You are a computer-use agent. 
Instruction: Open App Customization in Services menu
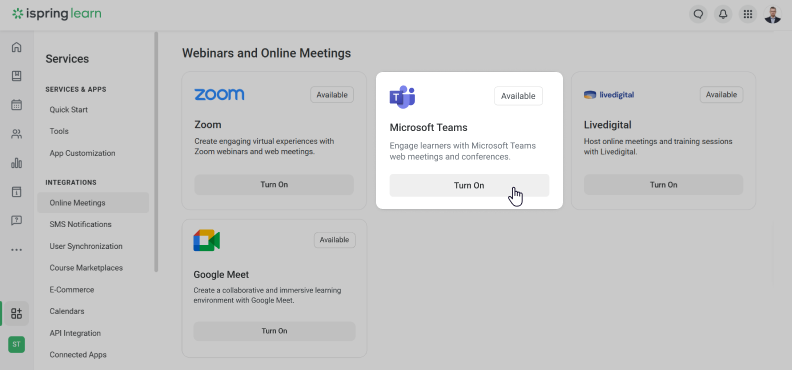click(x=82, y=153)
